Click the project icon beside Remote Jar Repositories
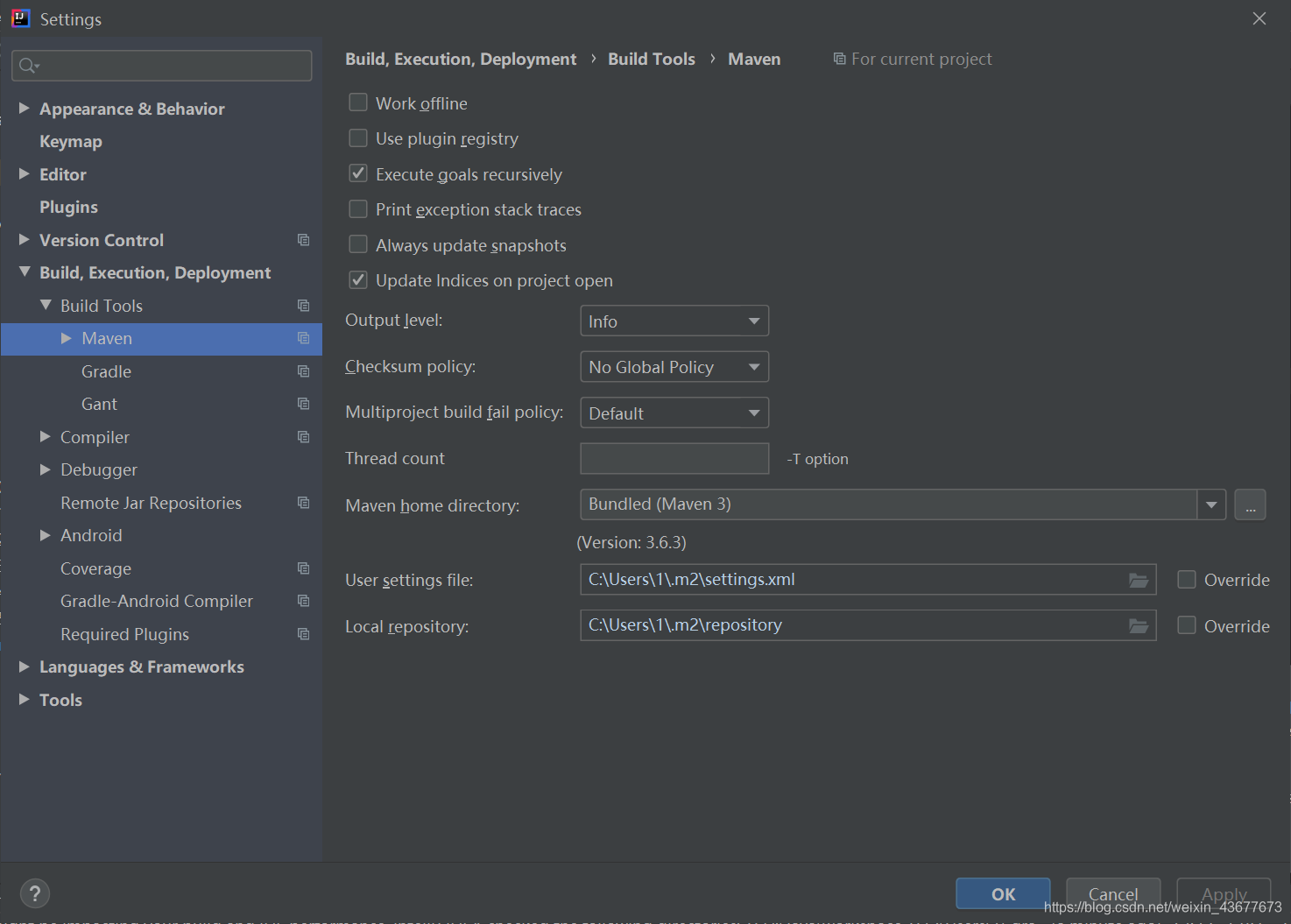1291x924 pixels. tap(303, 503)
